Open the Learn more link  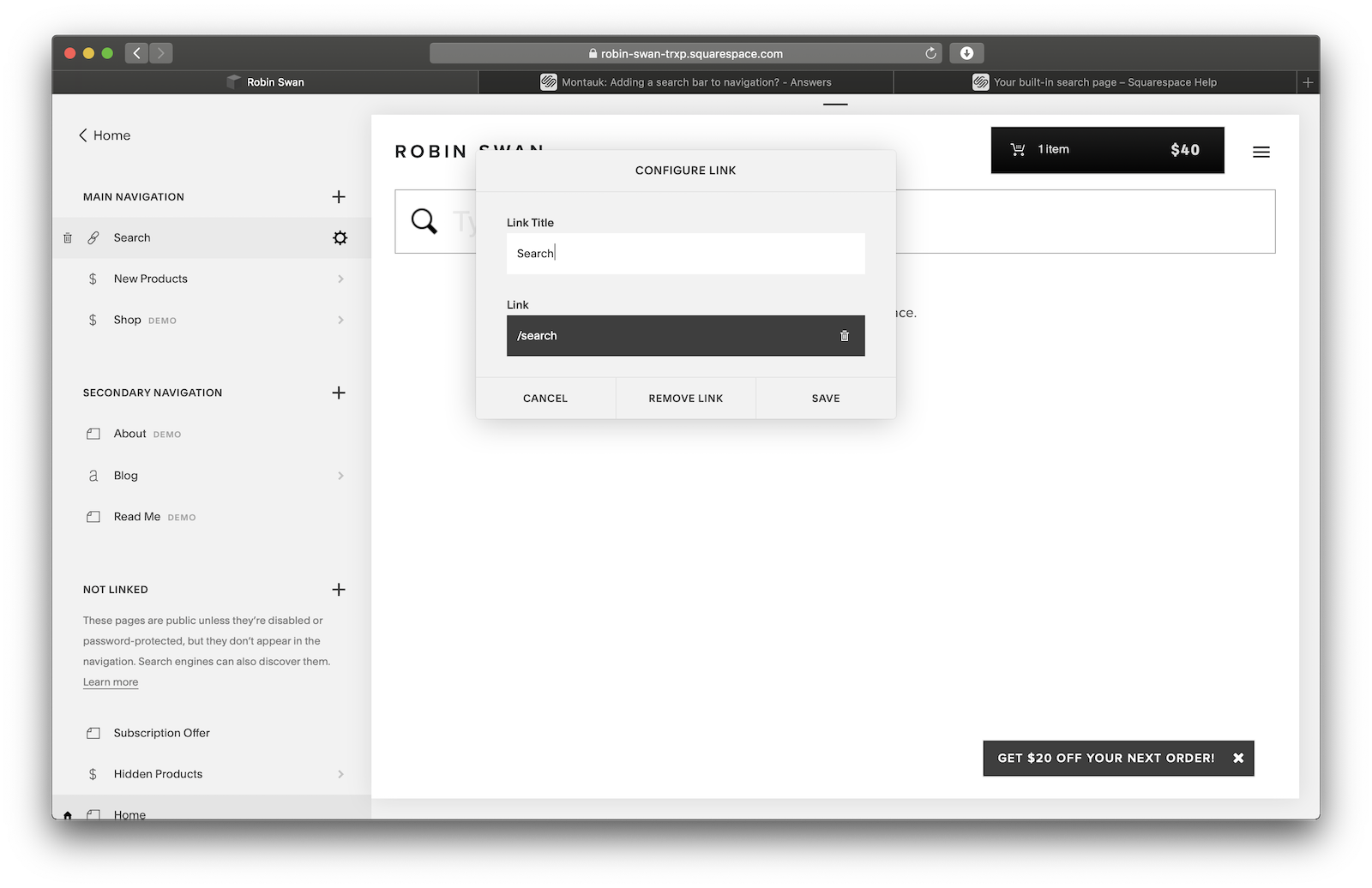(x=111, y=682)
